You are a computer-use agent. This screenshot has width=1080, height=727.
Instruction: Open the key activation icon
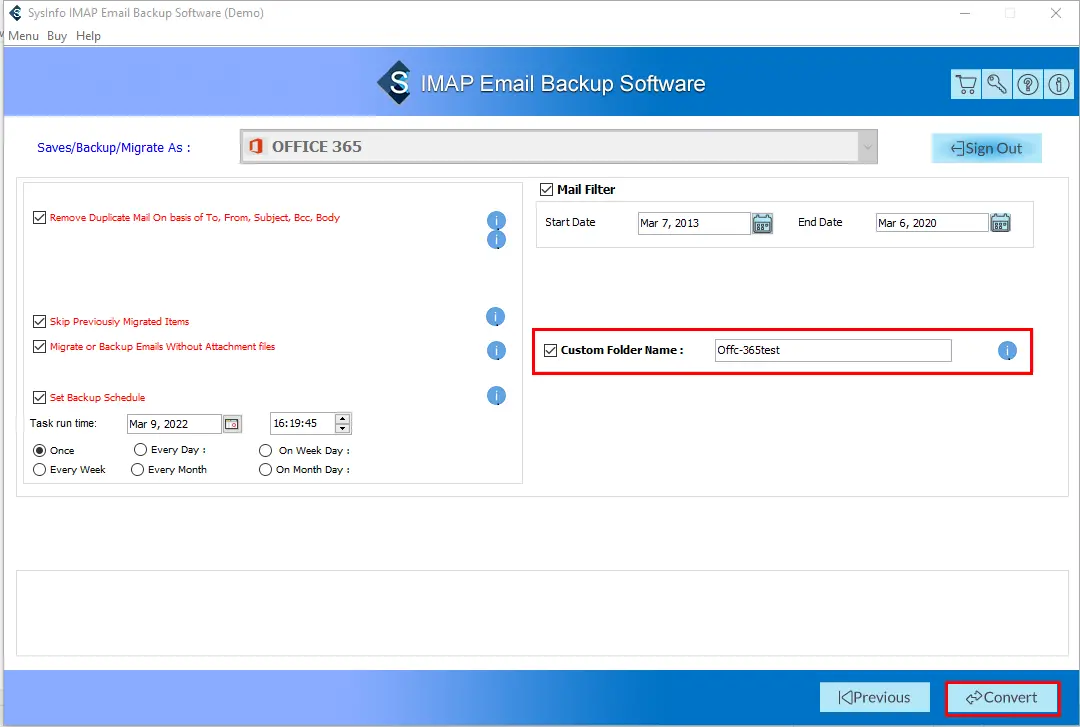[996, 85]
